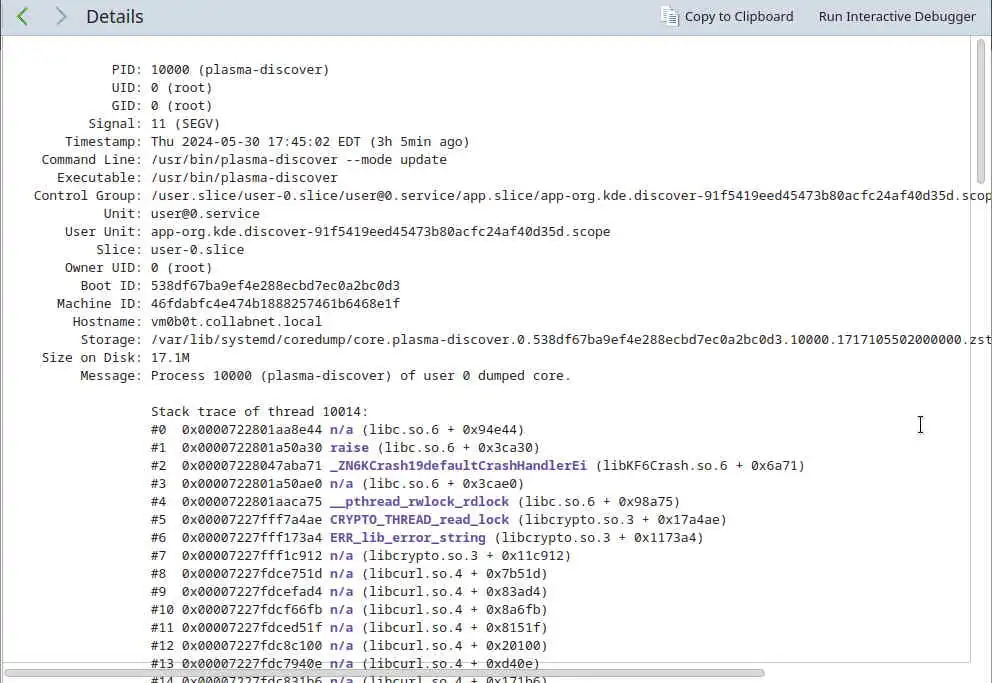Click ERR_lib_error_string in frame #6
Image resolution: width=992 pixels, height=683 pixels.
click(x=408, y=538)
